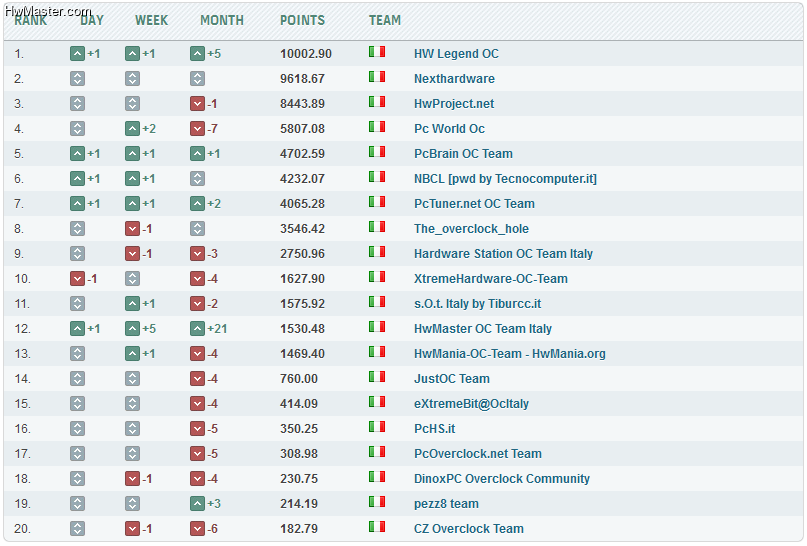The height and width of the screenshot is (546, 807).
Task: Click red down arrow in HwProject.net month column
Action: pos(197,103)
